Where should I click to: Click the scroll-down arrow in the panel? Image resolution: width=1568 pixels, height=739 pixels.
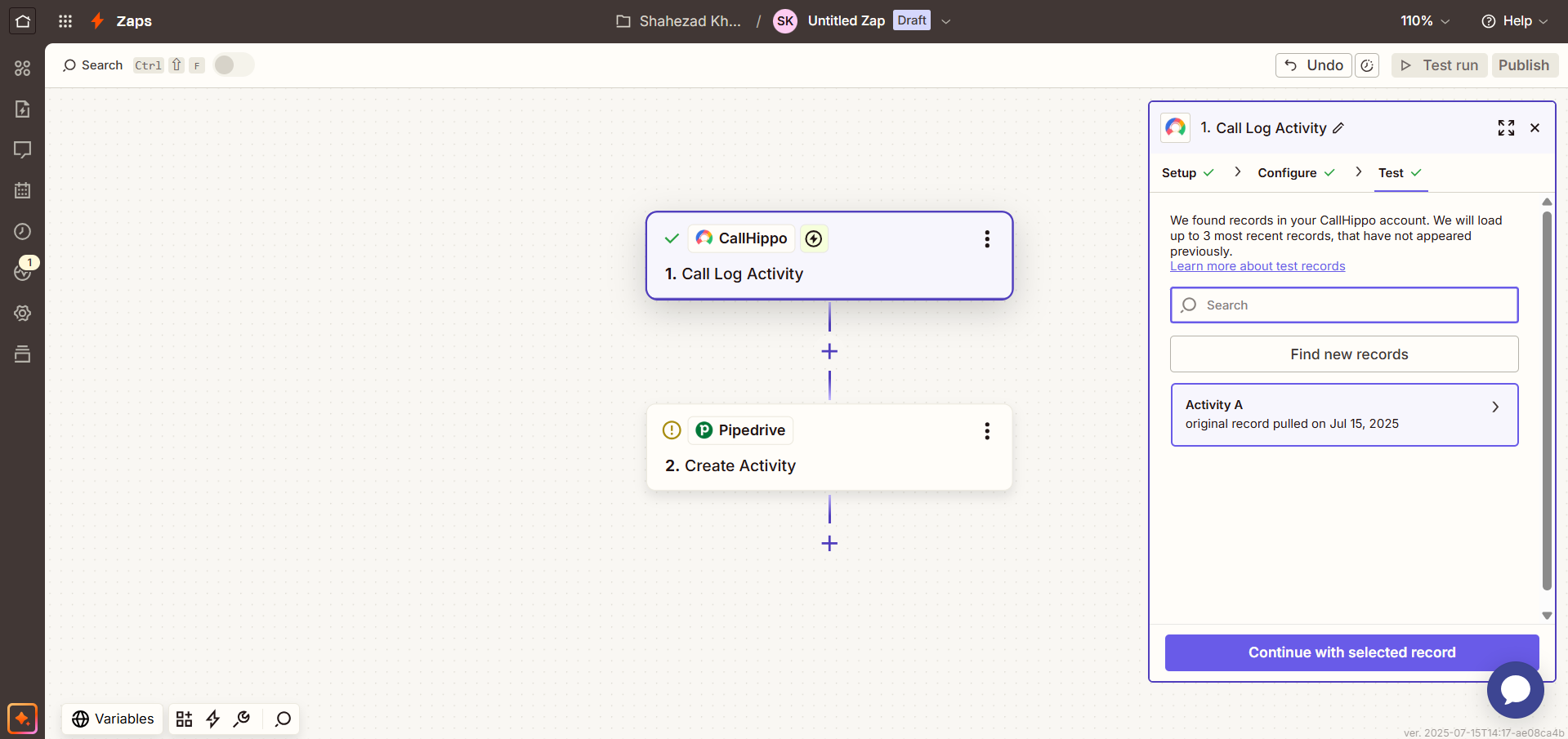(x=1547, y=616)
